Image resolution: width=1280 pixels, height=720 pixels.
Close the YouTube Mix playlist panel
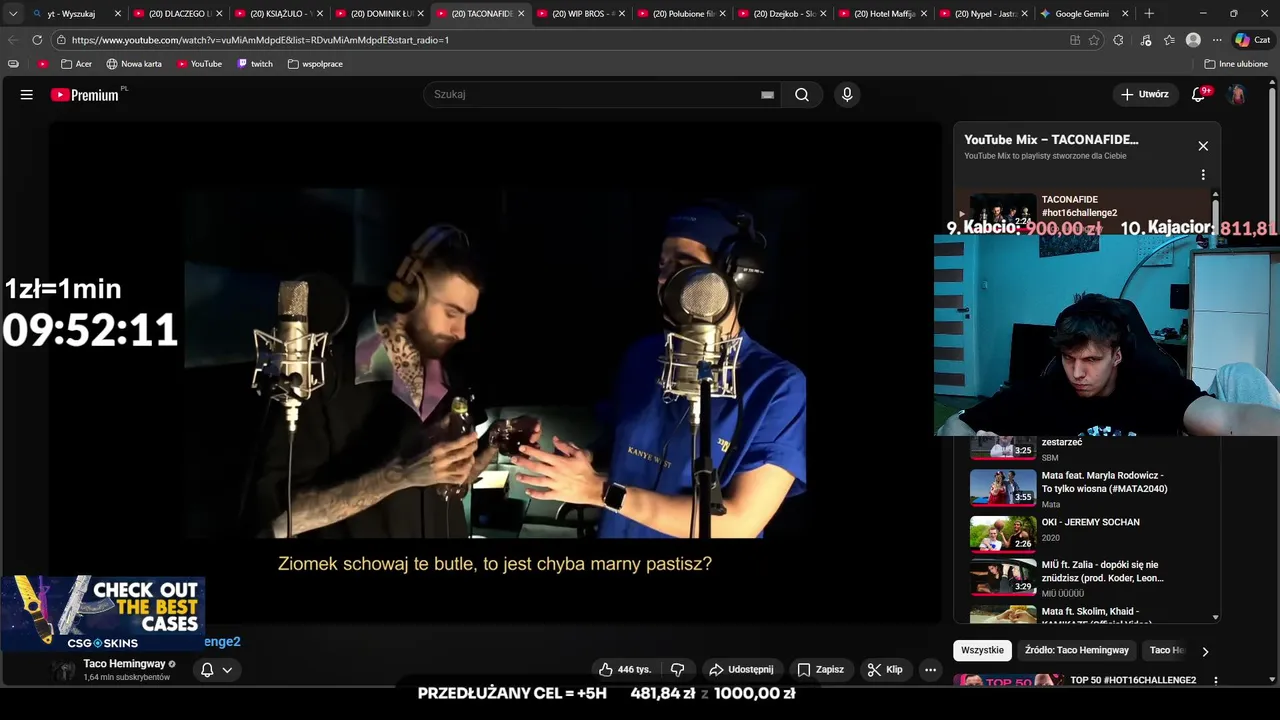click(x=1203, y=146)
